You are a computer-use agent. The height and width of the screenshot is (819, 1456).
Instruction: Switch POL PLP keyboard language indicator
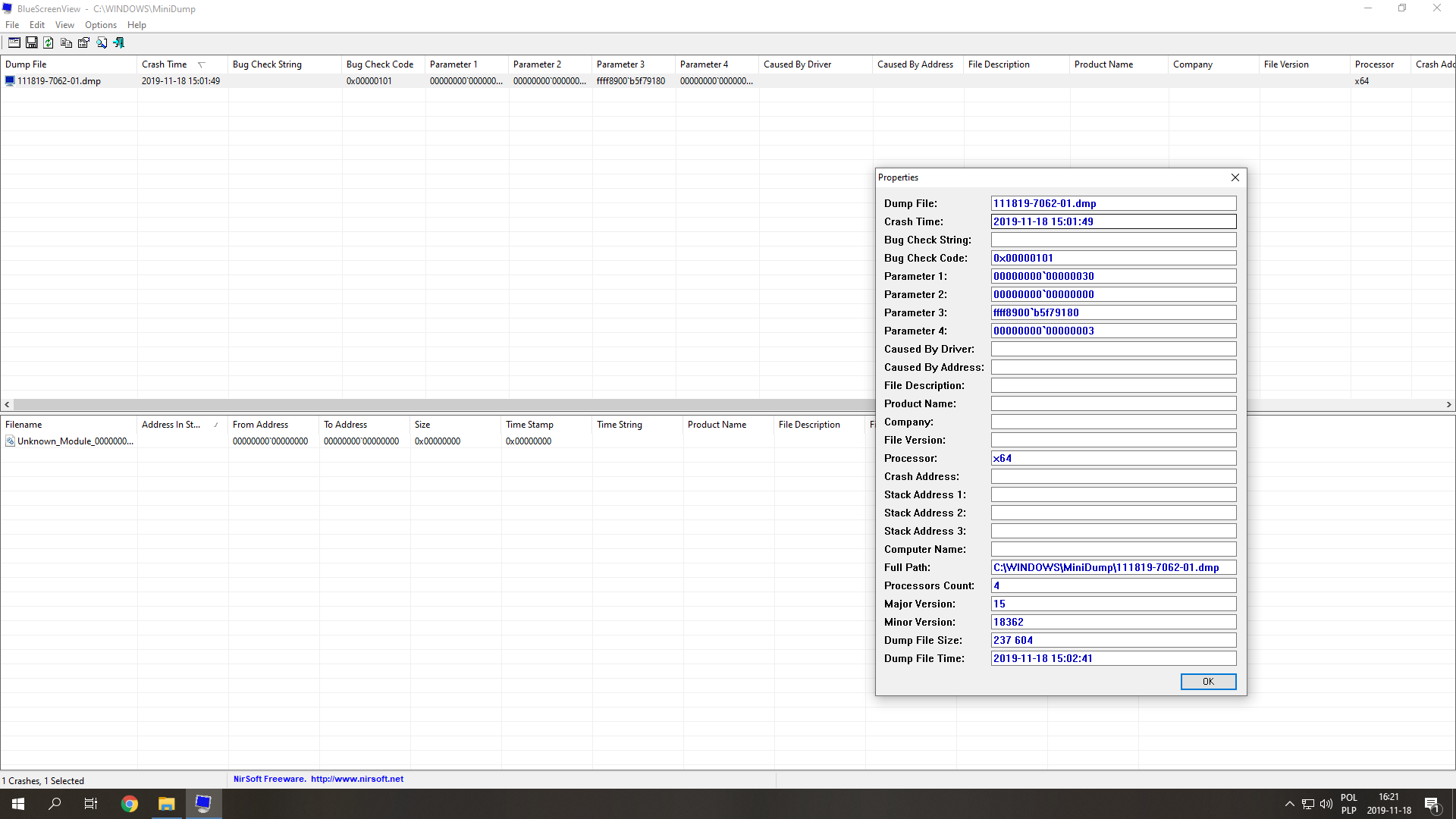pos(1349,804)
